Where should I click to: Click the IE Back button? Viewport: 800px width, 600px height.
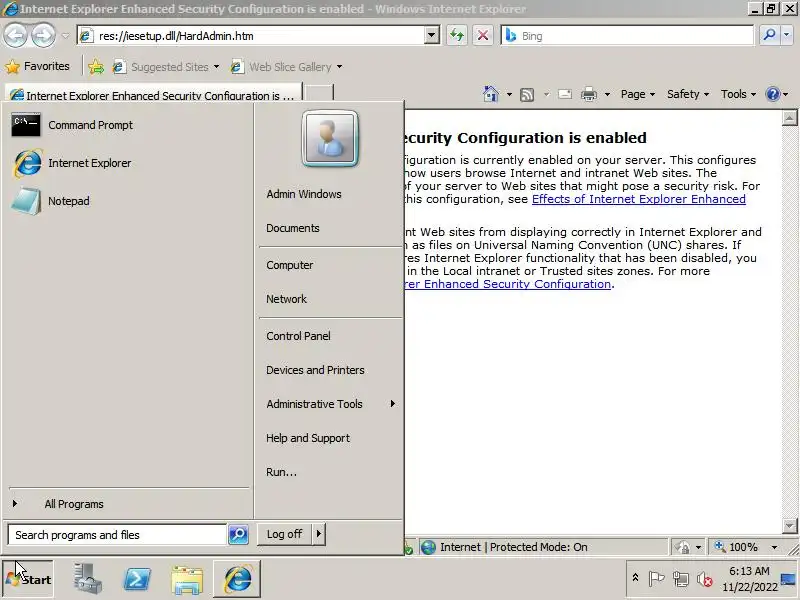click(x=15, y=36)
